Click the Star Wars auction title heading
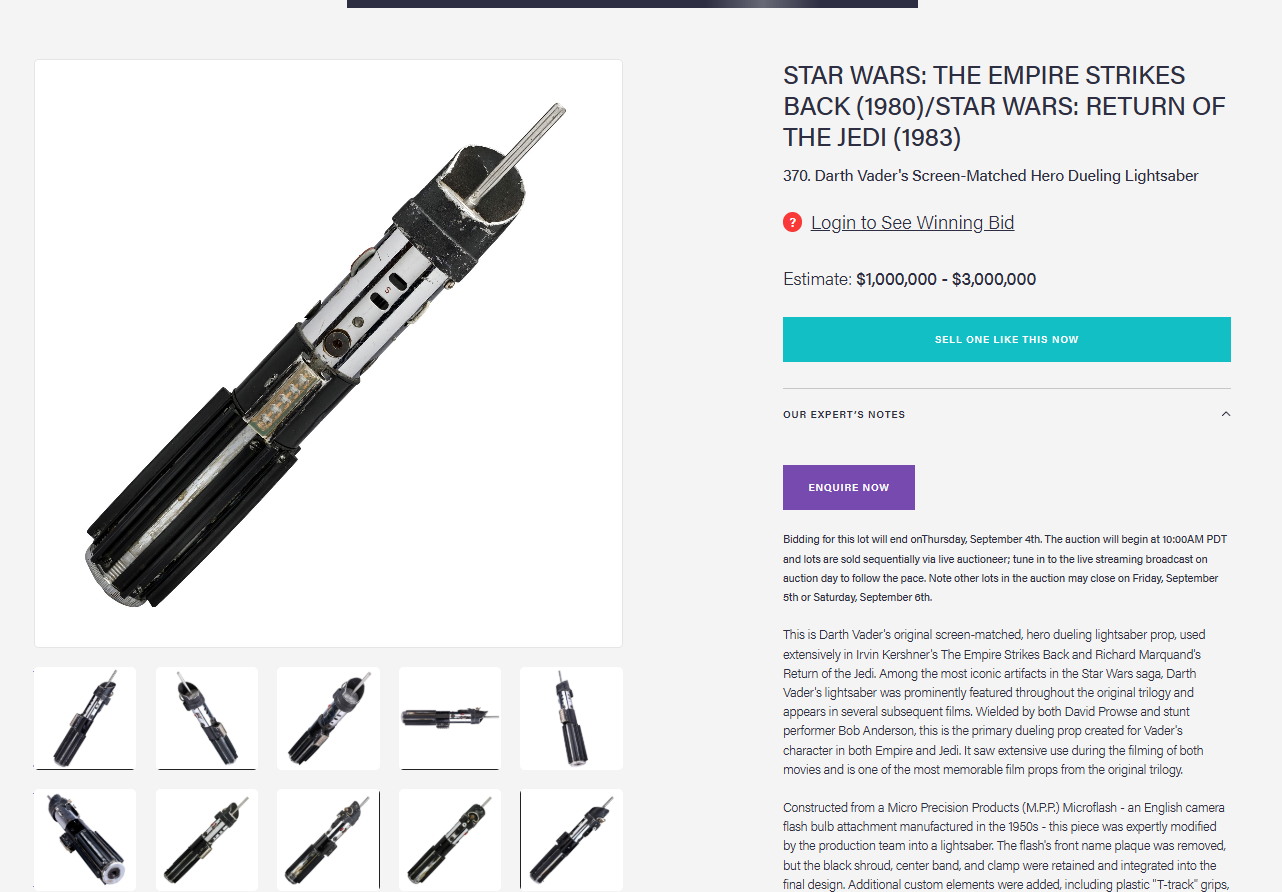The image size is (1282, 892). [x=1004, y=106]
